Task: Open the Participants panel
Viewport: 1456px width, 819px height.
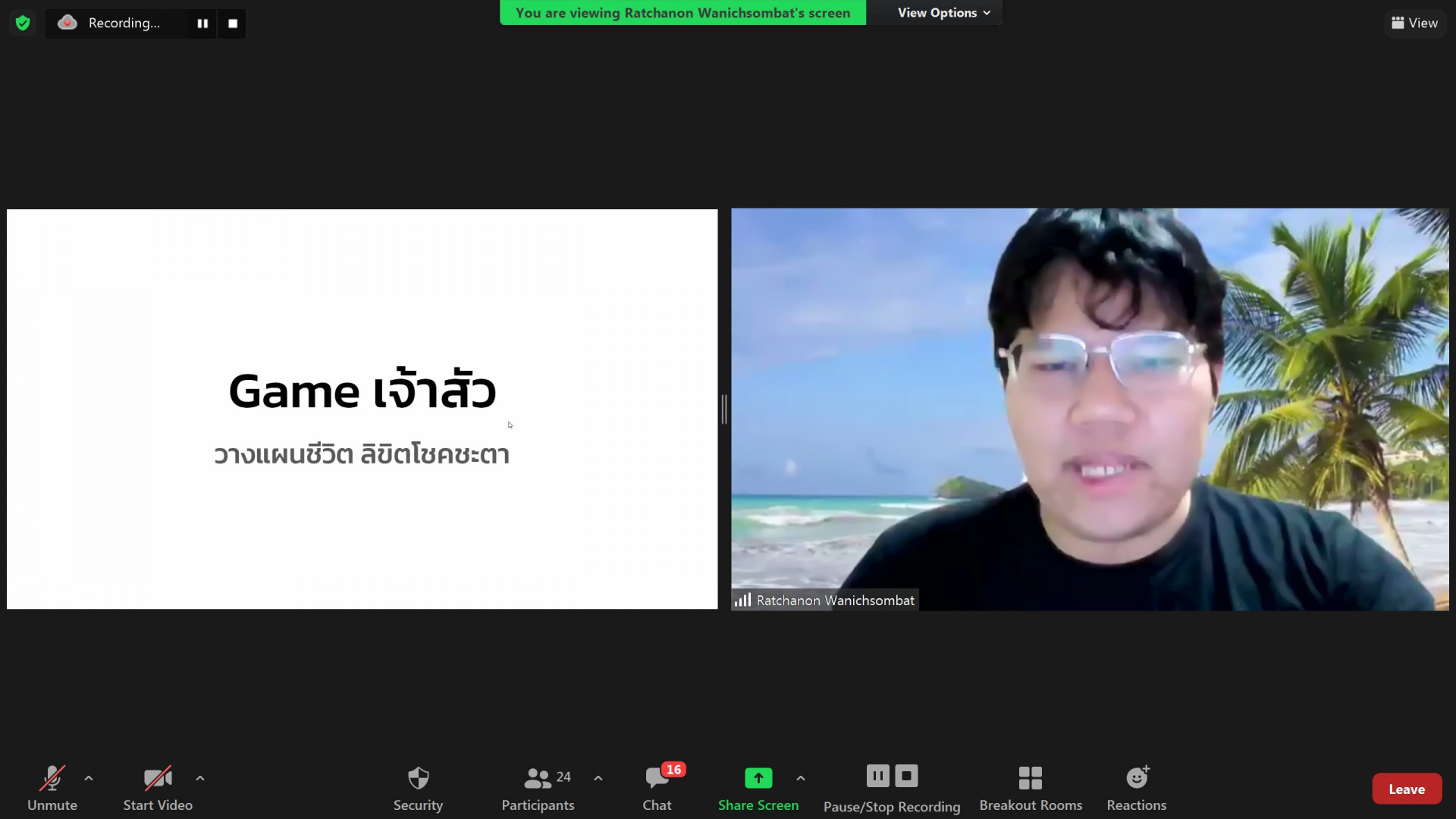Action: 538,788
